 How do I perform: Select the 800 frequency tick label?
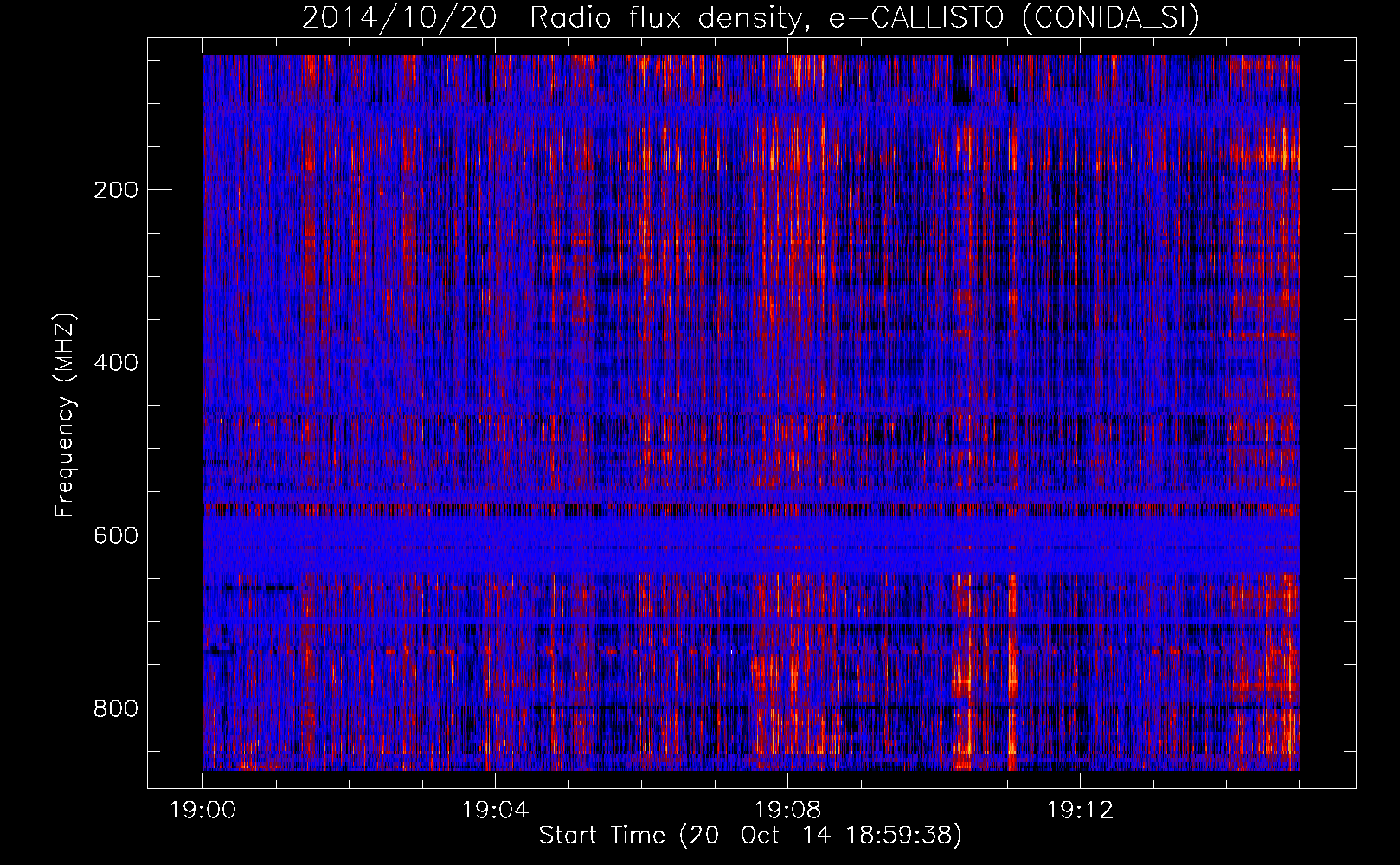116,708
